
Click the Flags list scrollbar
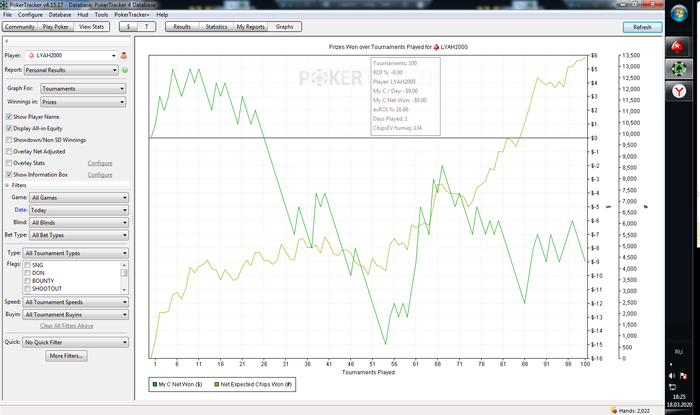[124, 277]
